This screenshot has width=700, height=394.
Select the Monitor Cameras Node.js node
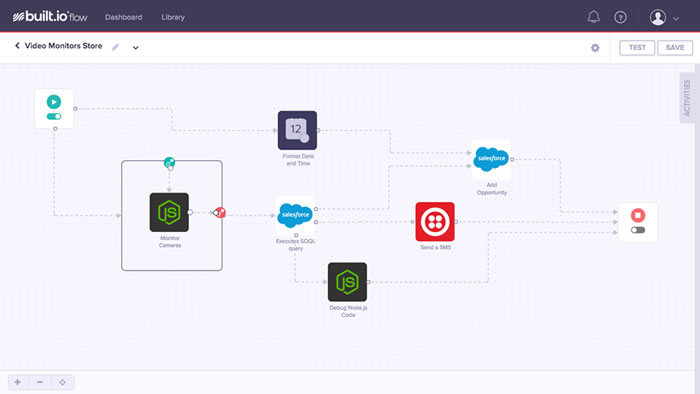click(169, 212)
